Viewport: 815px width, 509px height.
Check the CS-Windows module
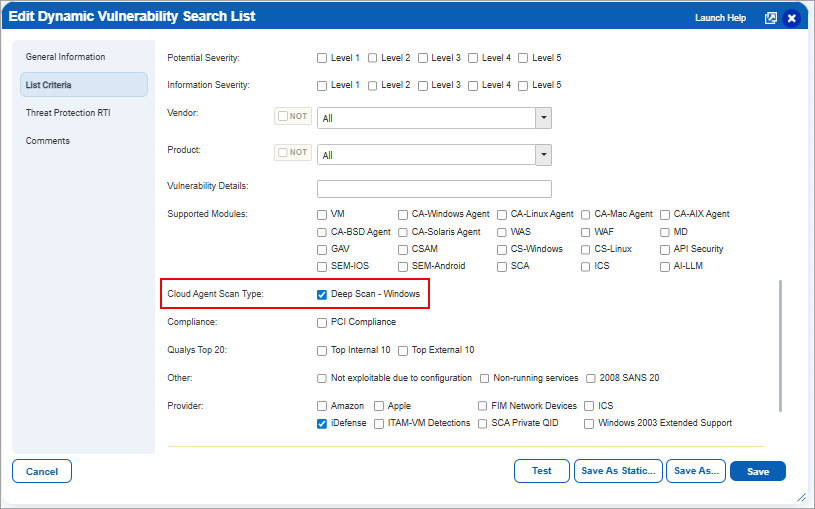tap(502, 250)
